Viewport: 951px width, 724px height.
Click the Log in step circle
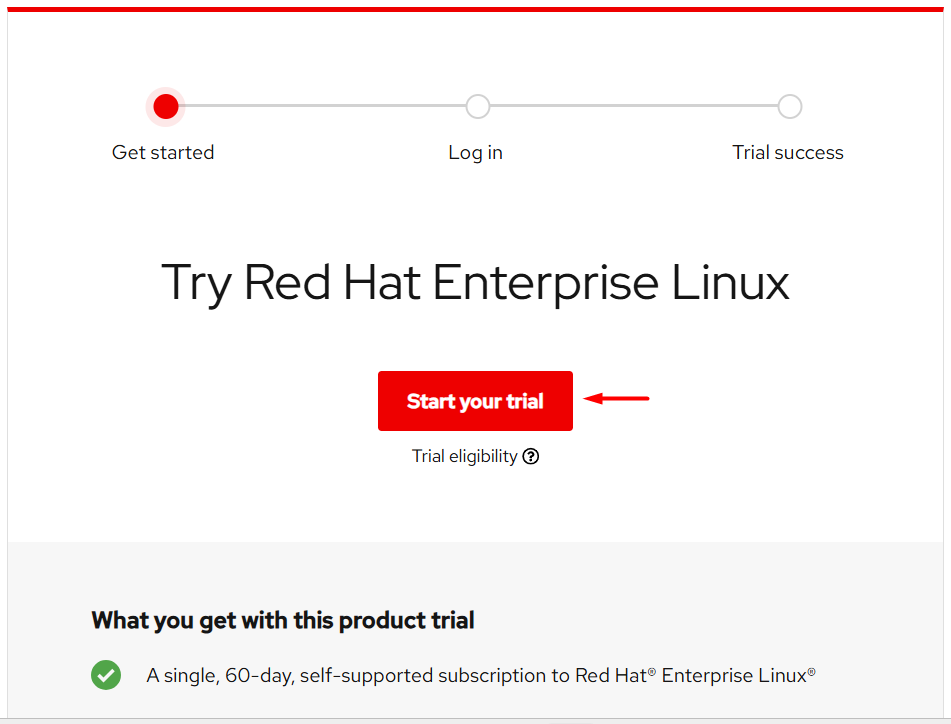[x=478, y=106]
